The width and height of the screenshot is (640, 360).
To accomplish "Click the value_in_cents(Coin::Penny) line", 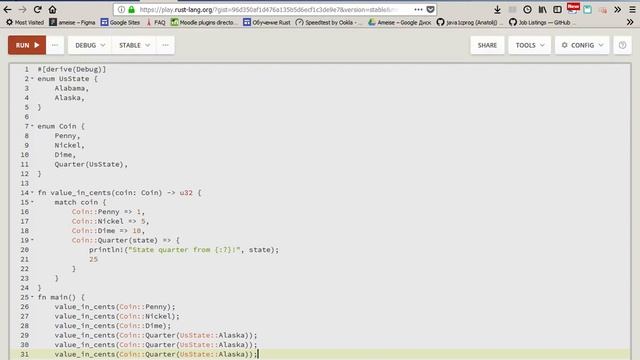I will click(115, 307).
